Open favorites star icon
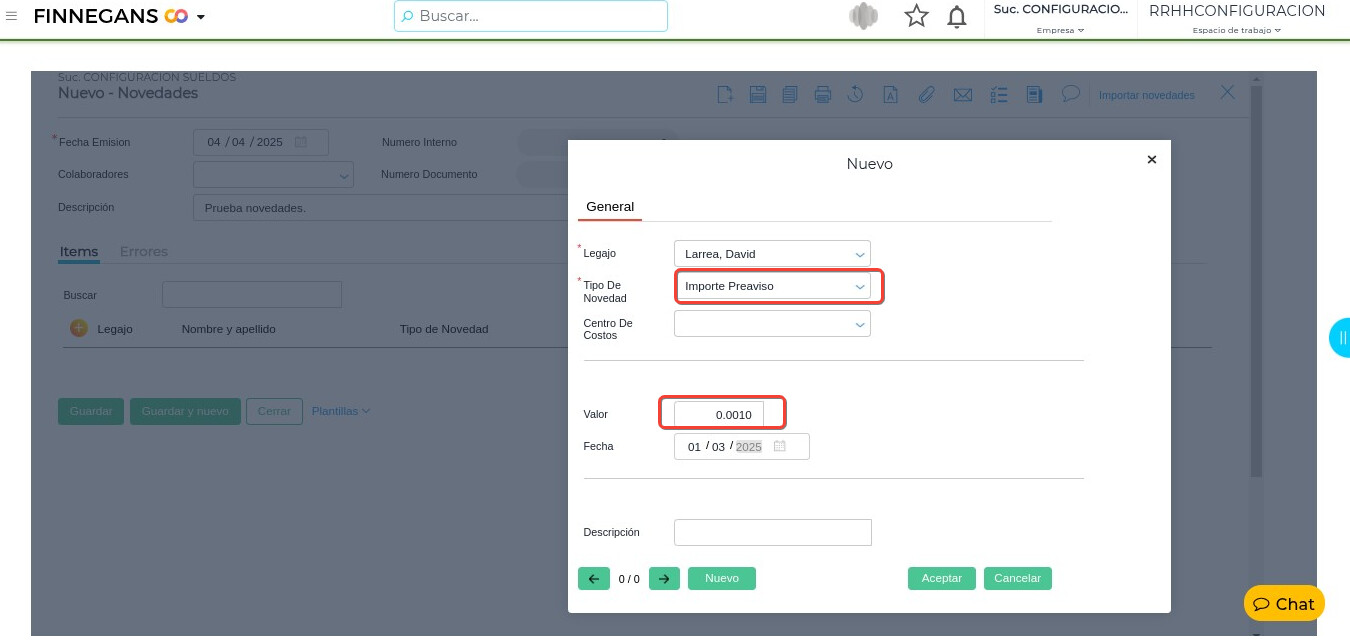 [x=916, y=16]
